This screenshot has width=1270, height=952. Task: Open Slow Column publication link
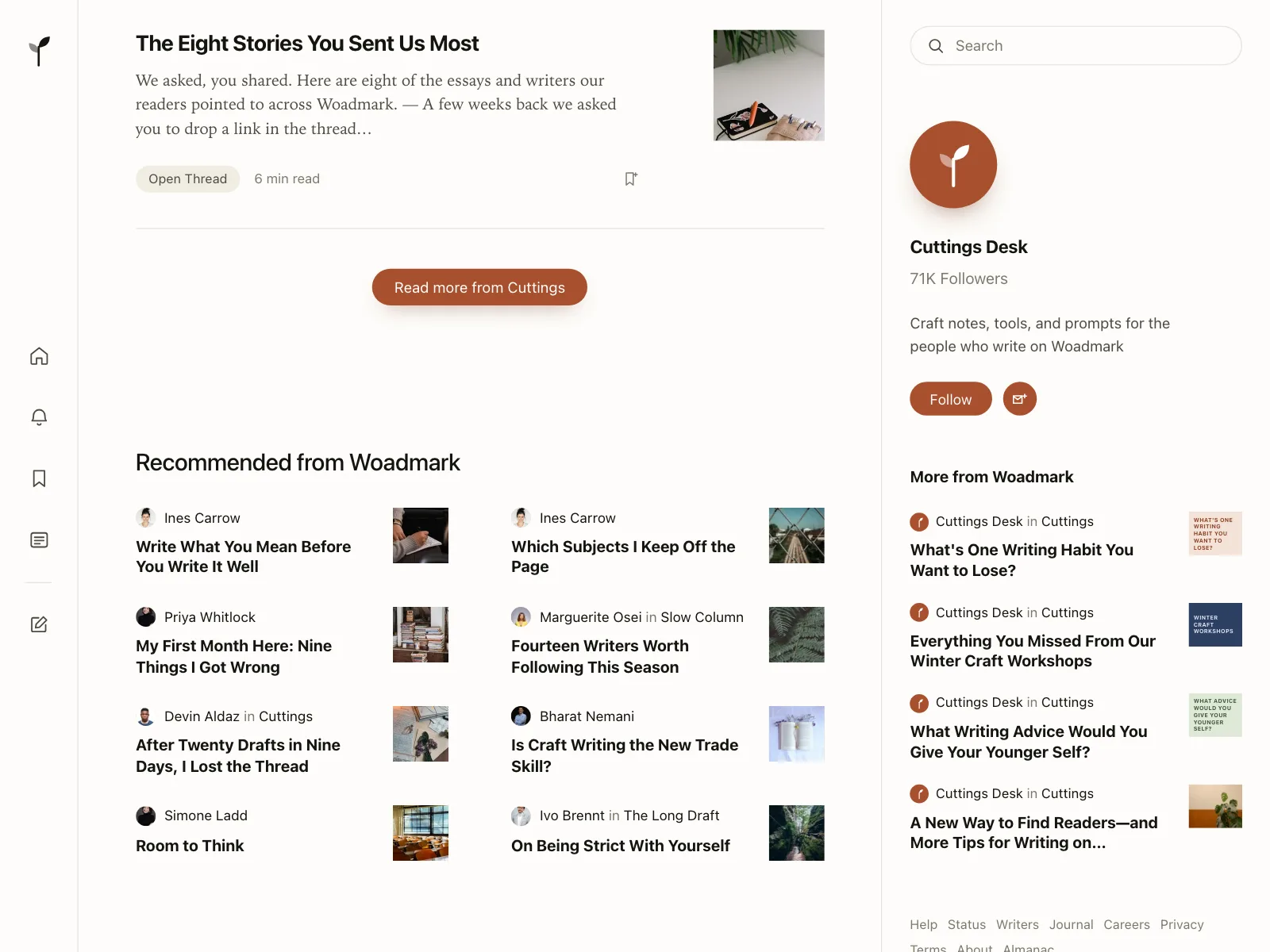[702, 617]
